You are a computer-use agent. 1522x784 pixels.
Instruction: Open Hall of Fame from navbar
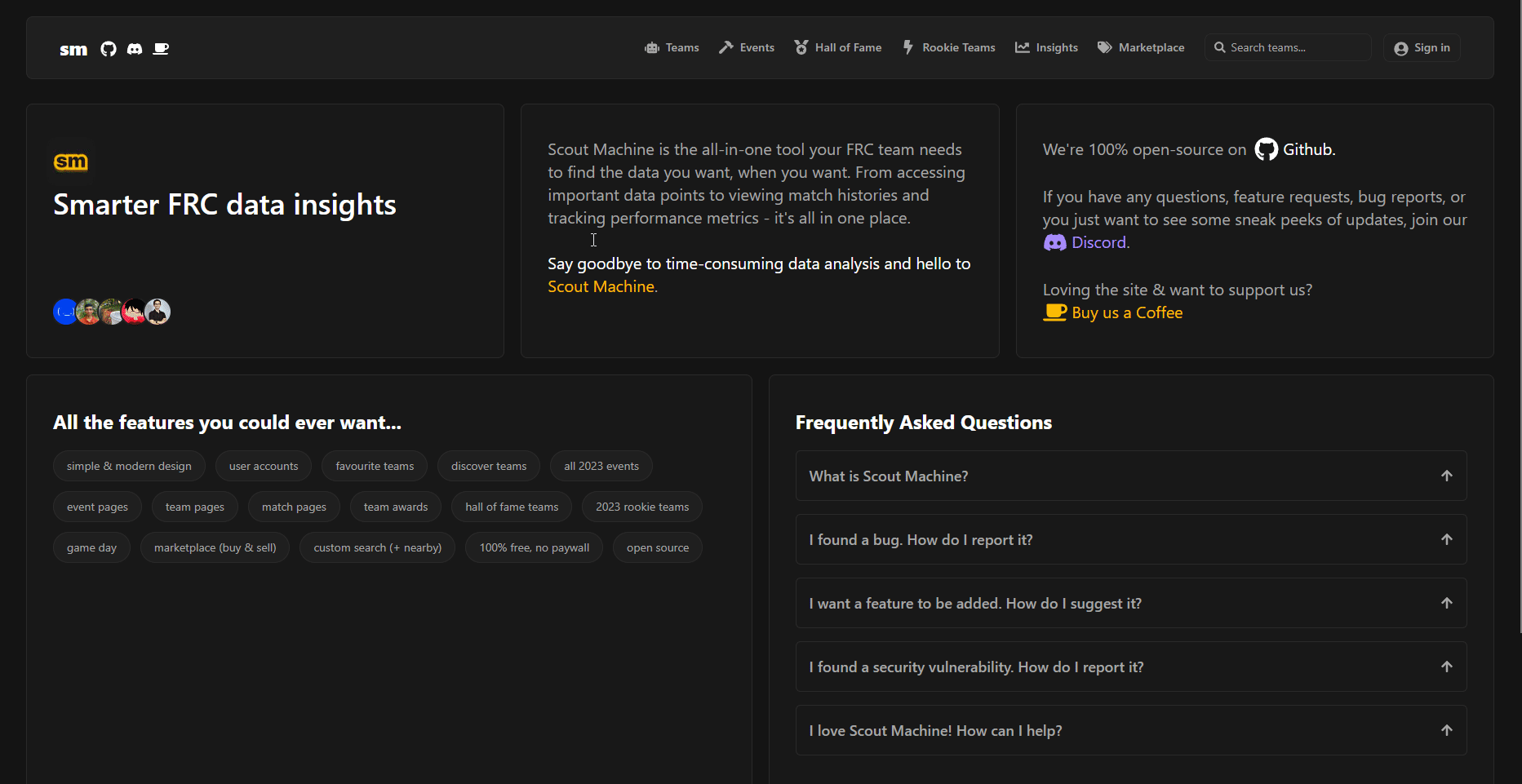[838, 48]
